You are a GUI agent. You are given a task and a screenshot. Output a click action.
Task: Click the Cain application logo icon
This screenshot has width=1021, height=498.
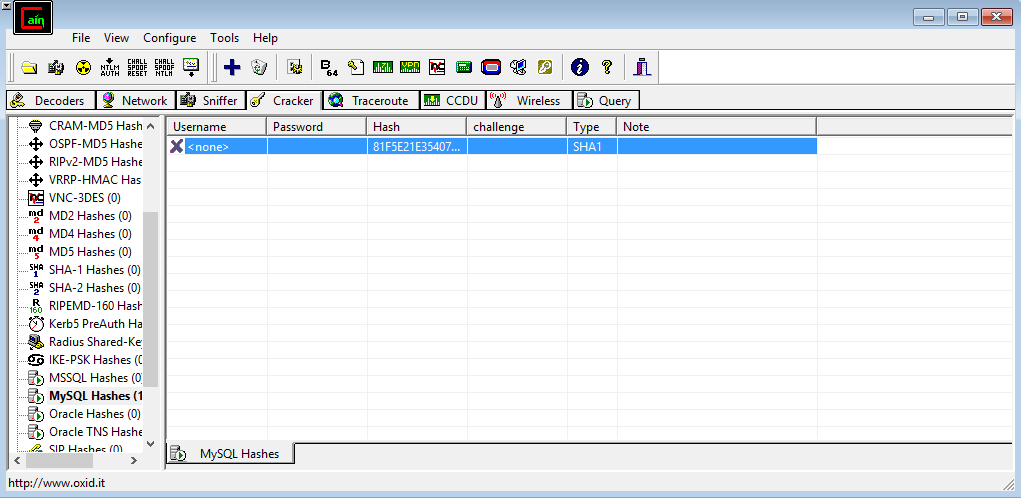pyautogui.click(x=33, y=18)
